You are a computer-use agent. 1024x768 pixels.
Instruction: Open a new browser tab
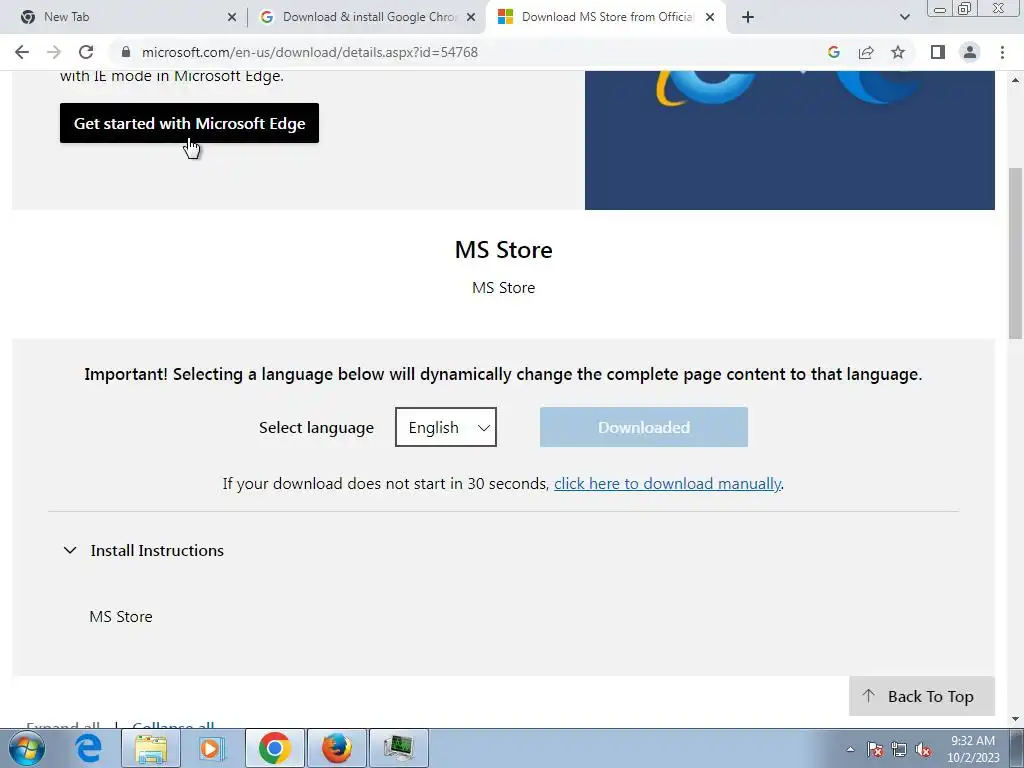pos(748,17)
